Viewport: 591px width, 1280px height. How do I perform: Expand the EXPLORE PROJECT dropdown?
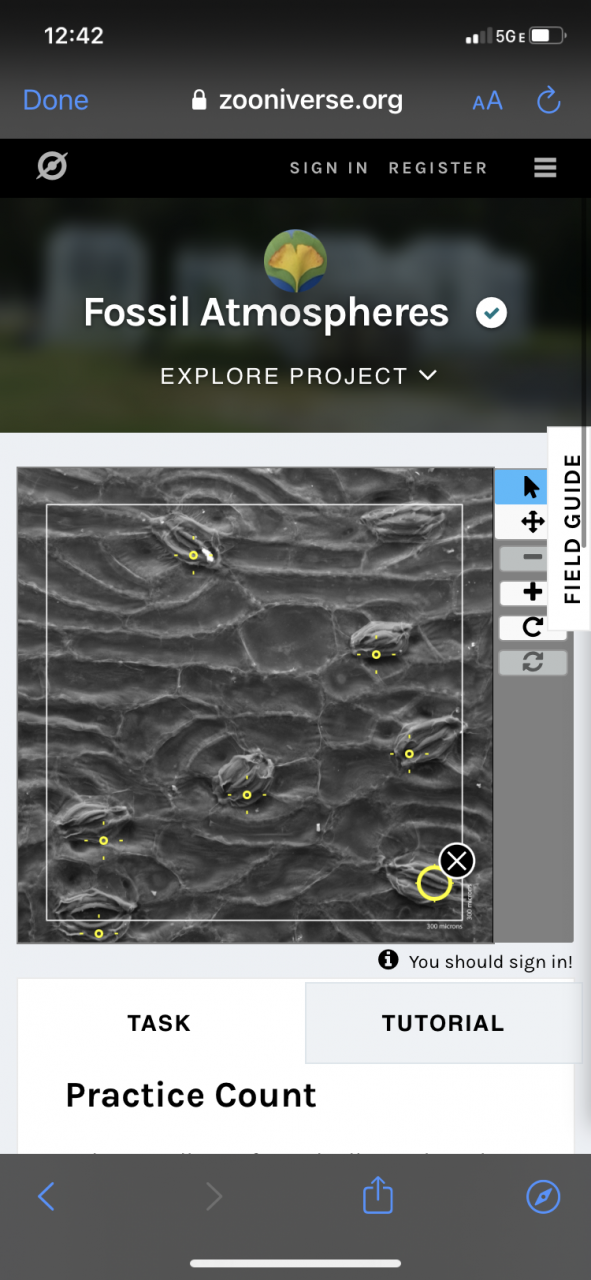tap(298, 376)
